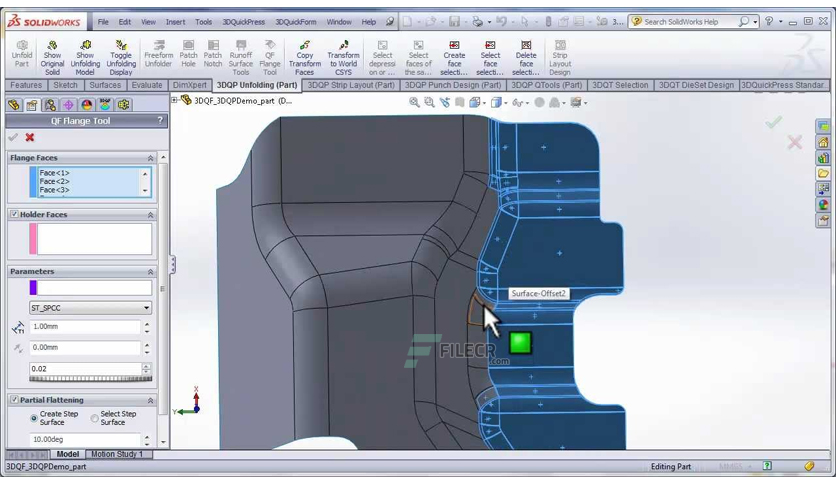Open View Orientation dropdown arrow
This screenshot has height=484, width=836.
[484, 103]
